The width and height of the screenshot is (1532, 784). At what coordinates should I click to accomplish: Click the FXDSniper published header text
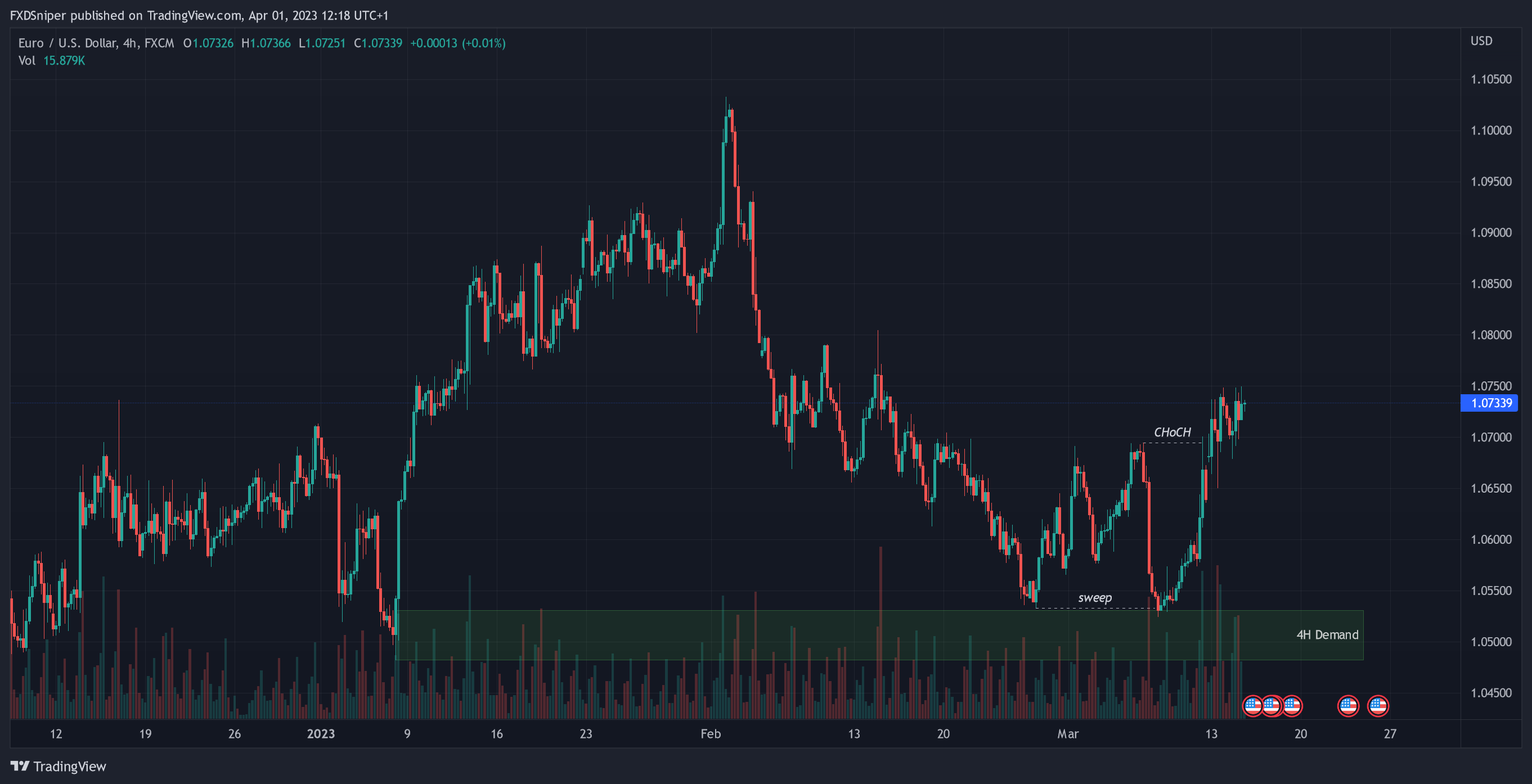pos(199,15)
